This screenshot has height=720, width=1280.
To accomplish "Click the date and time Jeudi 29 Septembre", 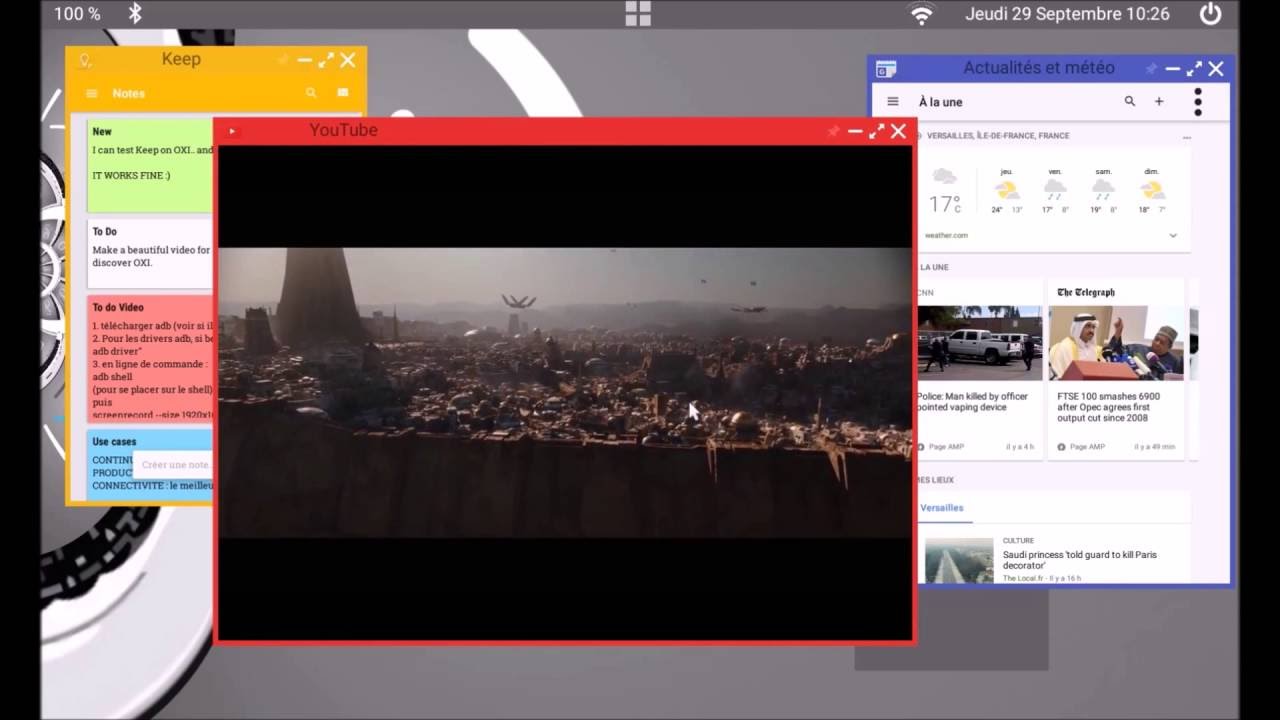I will [1067, 14].
